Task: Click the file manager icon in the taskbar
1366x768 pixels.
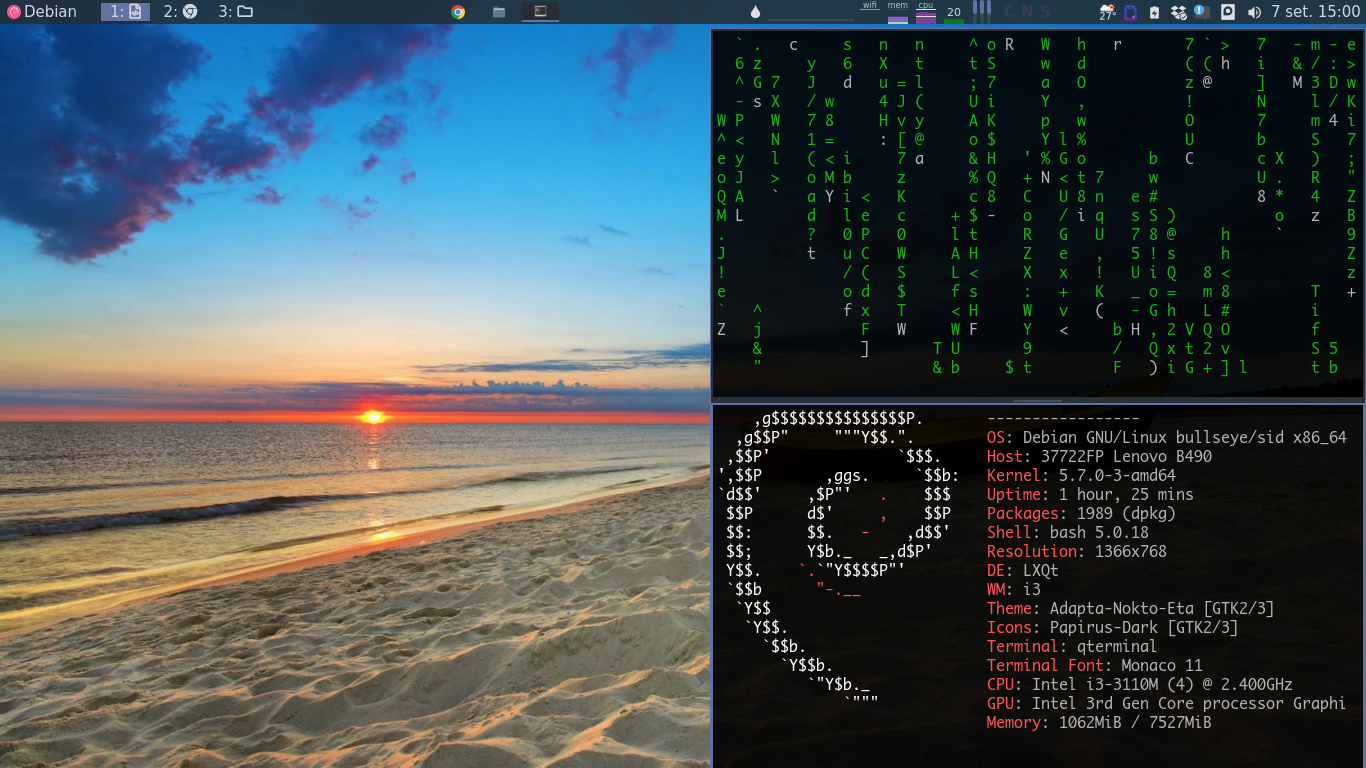Action: [499, 12]
